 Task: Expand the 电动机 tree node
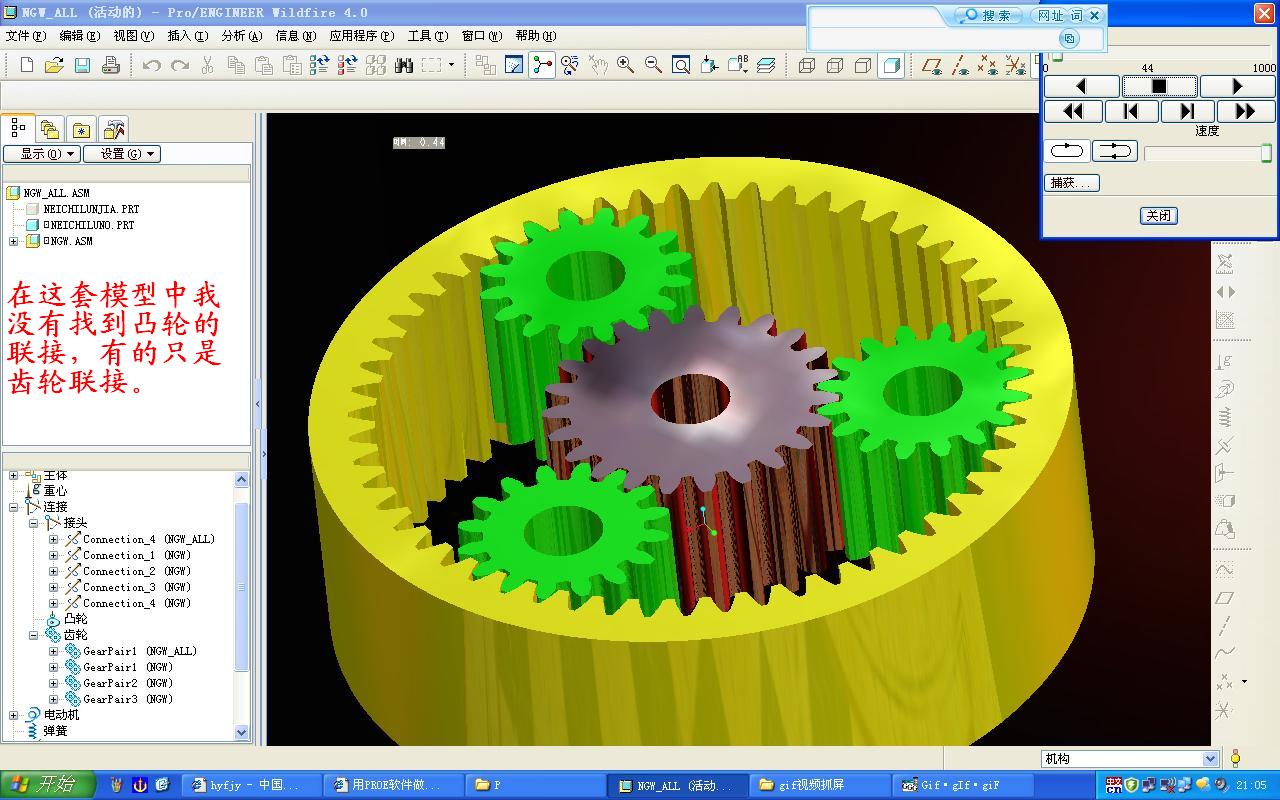[13, 715]
